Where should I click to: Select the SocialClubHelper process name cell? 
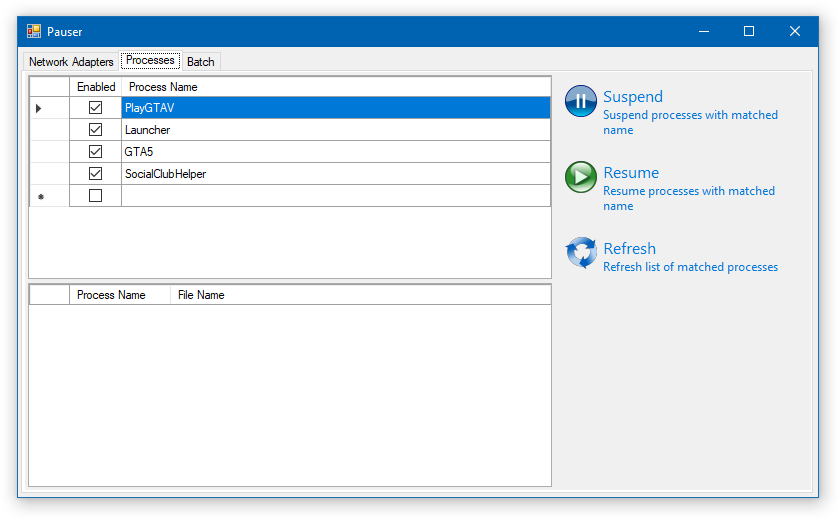pyautogui.click(x=336, y=174)
